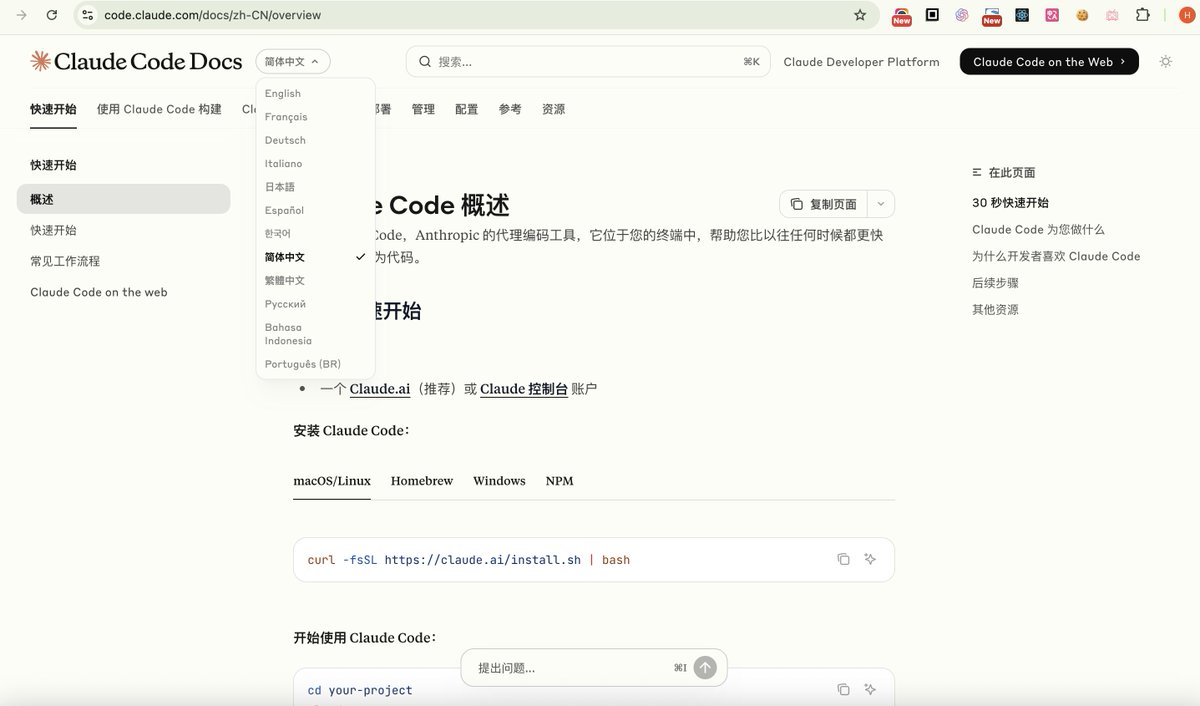The width and height of the screenshot is (1200, 706).
Task: Open the React Developer Tools extension icon
Action: (1022, 15)
